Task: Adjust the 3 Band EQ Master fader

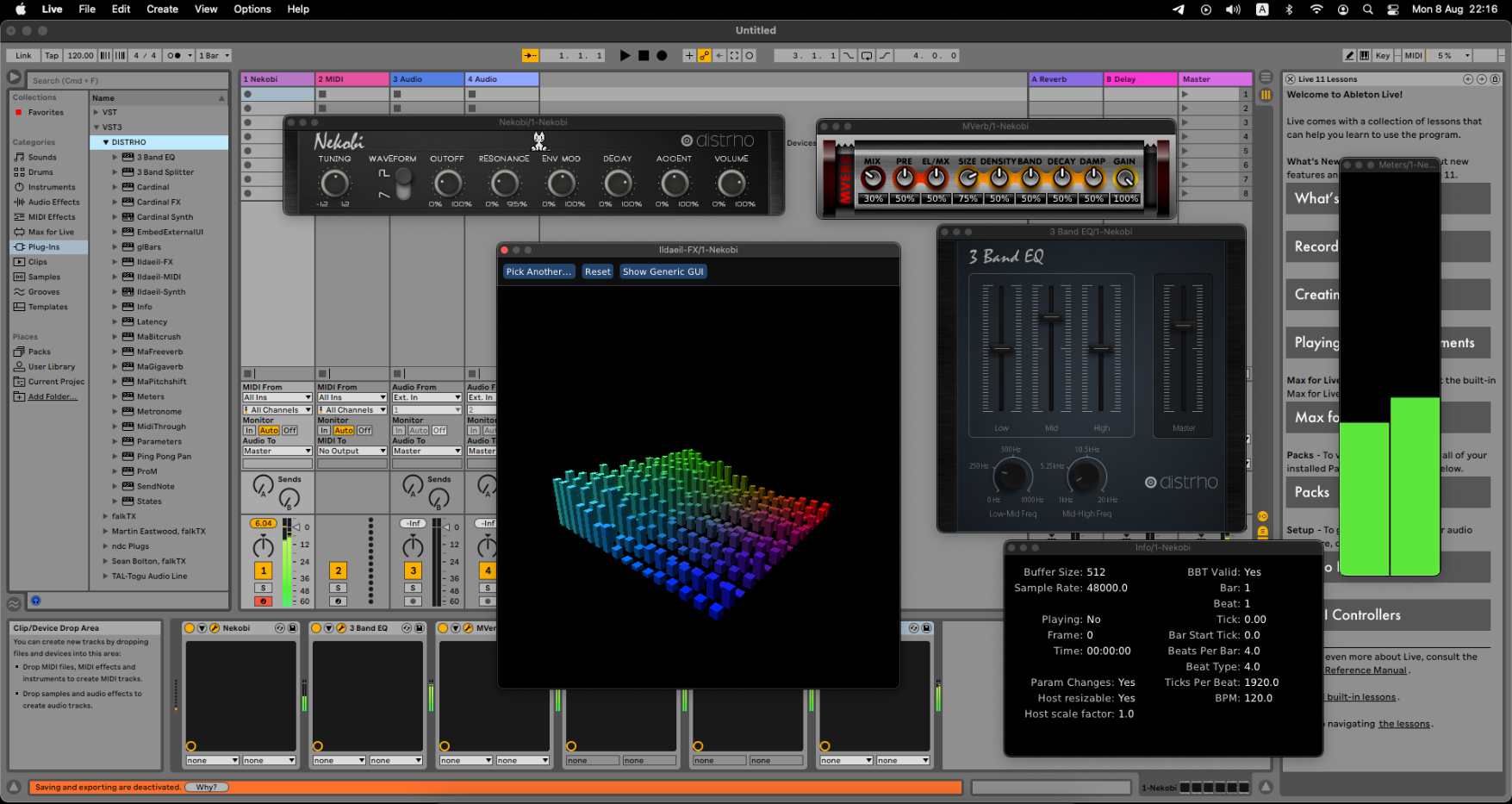Action: tap(1184, 326)
